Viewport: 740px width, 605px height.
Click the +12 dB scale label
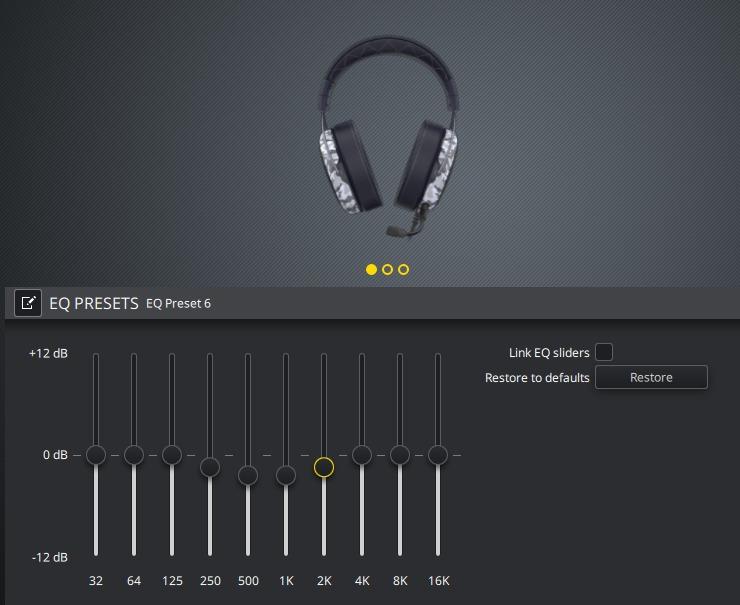click(x=48, y=353)
